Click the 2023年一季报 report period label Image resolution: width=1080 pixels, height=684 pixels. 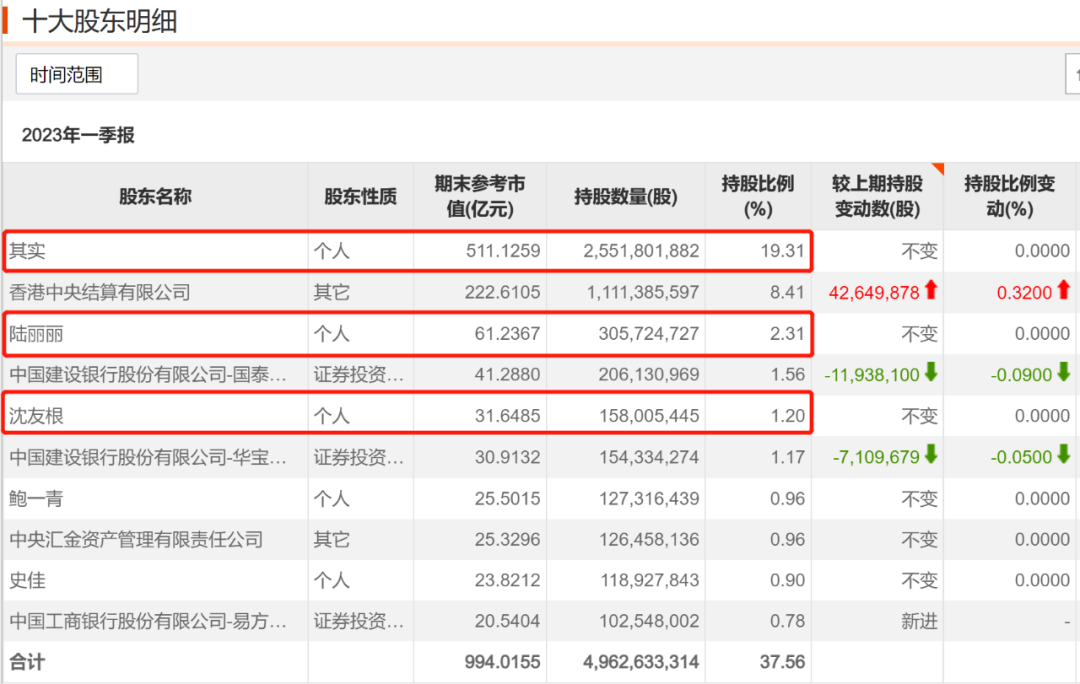78,135
